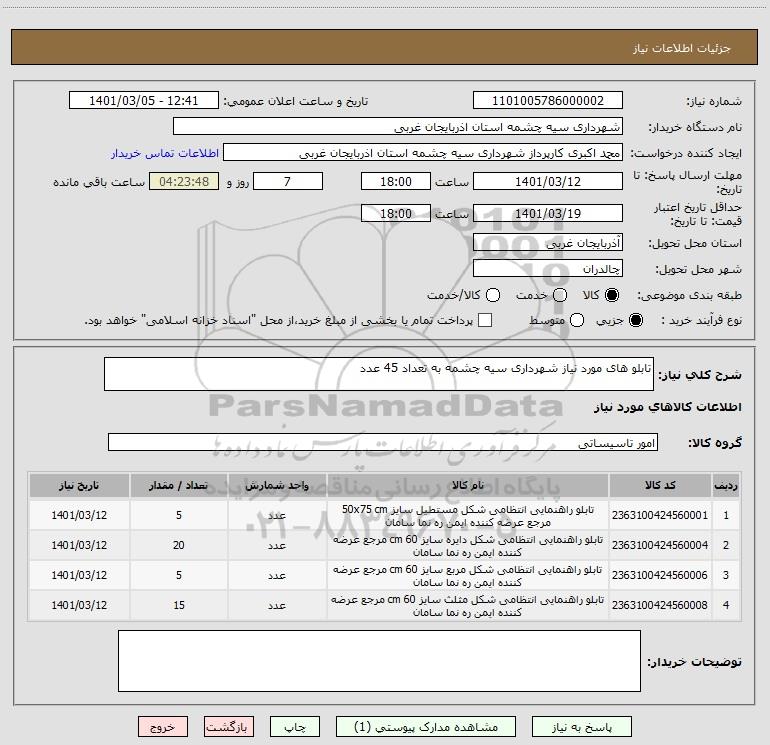Click item code 2363100424560006
The image size is (770, 745).
tap(660, 575)
